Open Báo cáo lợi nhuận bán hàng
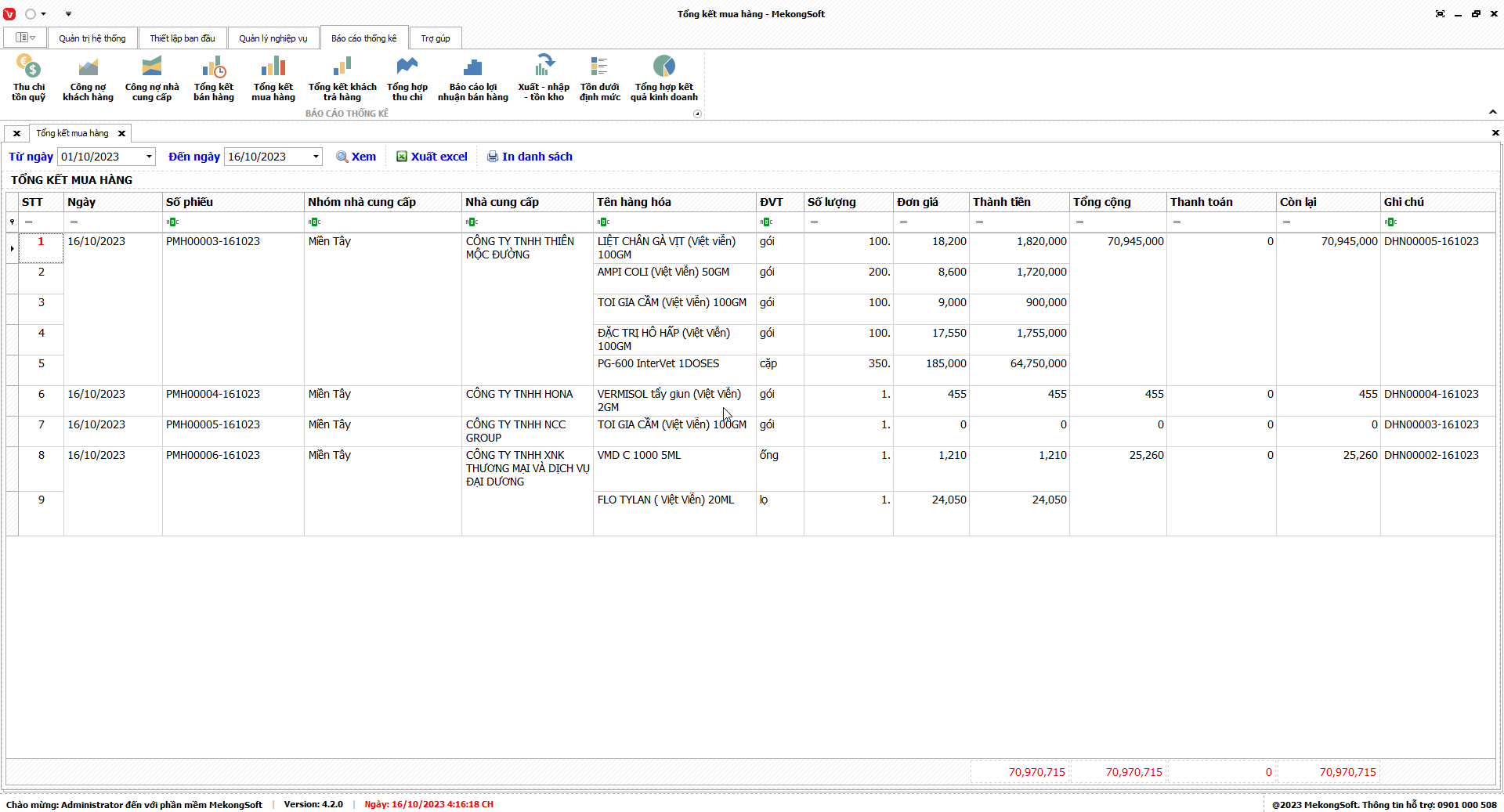The height and width of the screenshot is (812, 1504). (472, 78)
